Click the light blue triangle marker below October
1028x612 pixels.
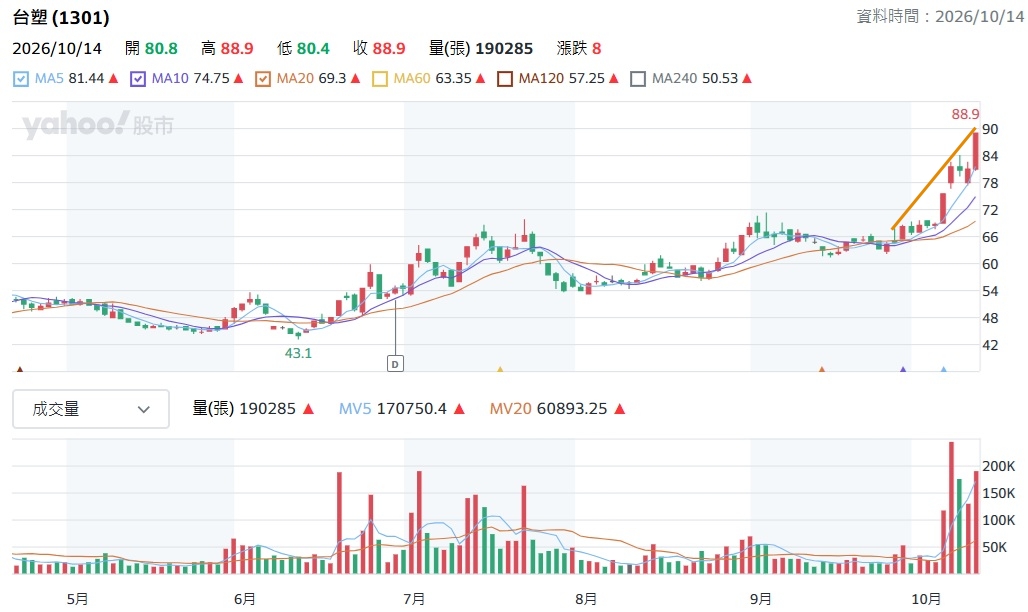pyautogui.click(x=943, y=370)
